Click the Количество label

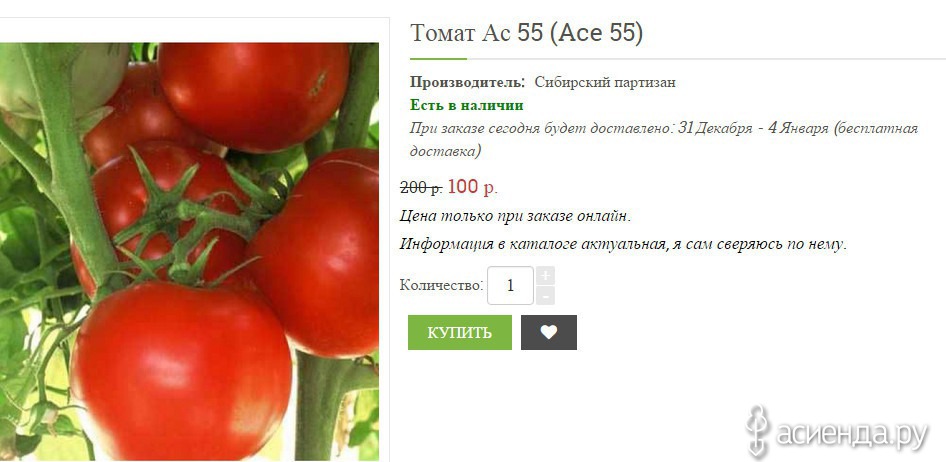tap(442, 285)
